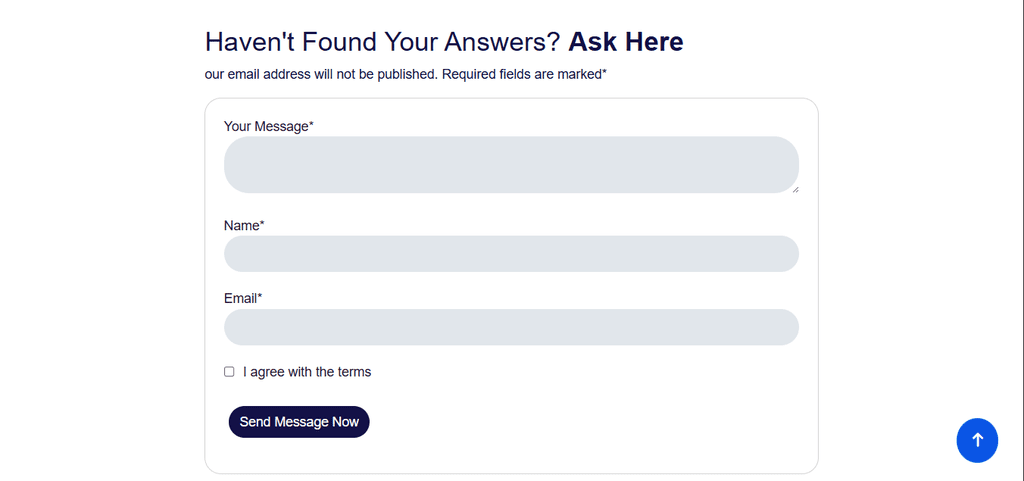Tick the I agree with the terms checkbox
Viewport: 1024px width, 481px height.
click(x=229, y=372)
